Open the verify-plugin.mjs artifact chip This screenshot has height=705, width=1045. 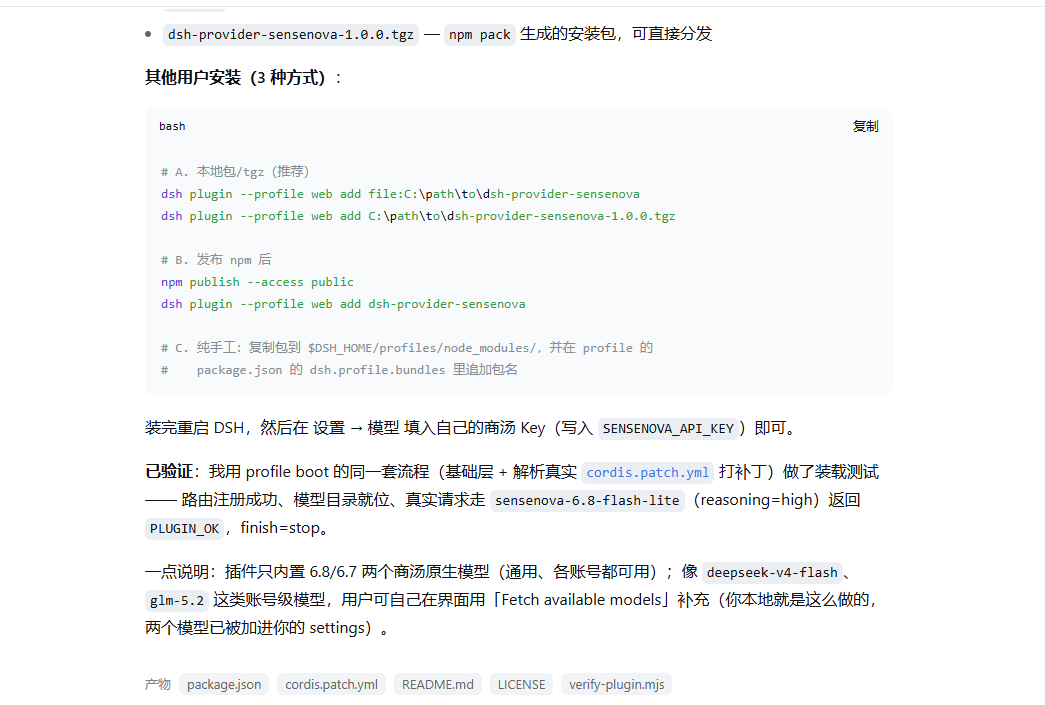[616, 684]
